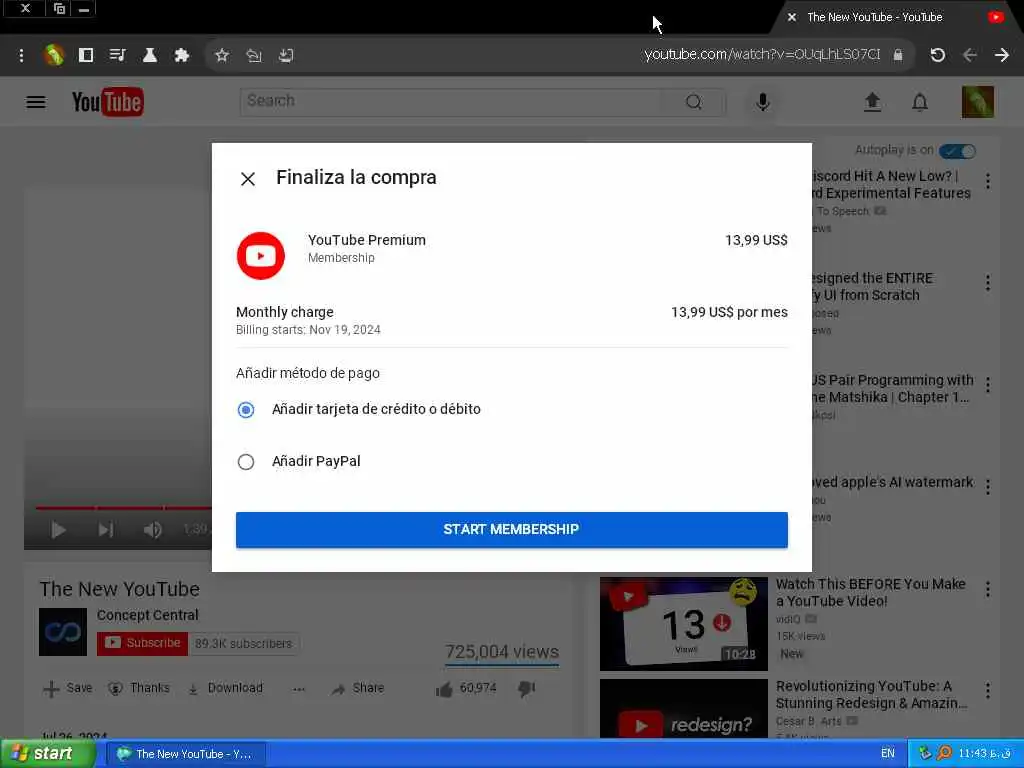Open options for Pair Programming video
The image size is (1024, 768).
[x=988, y=385]
